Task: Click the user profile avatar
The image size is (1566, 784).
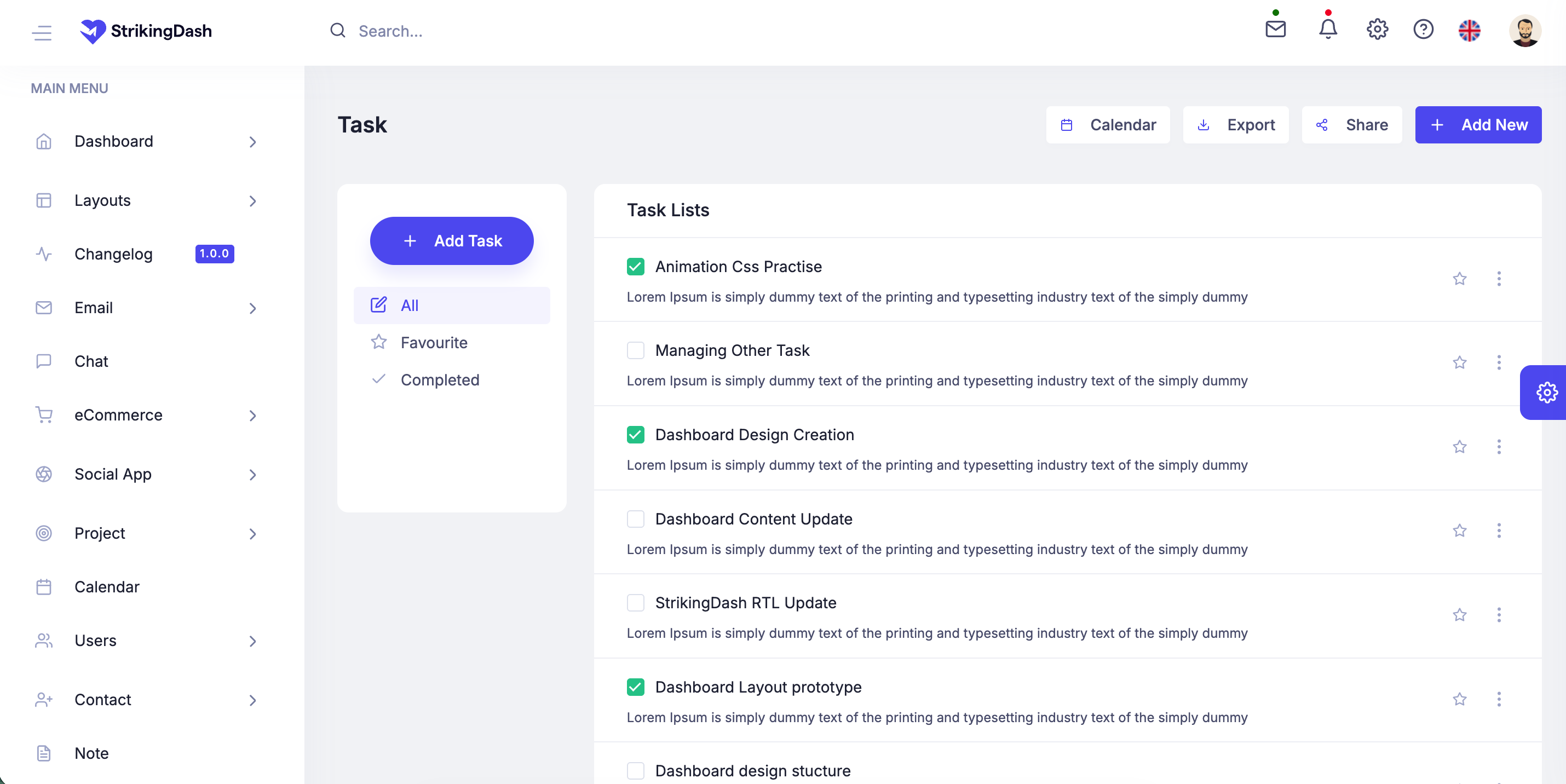Action: pos(1524,31)
